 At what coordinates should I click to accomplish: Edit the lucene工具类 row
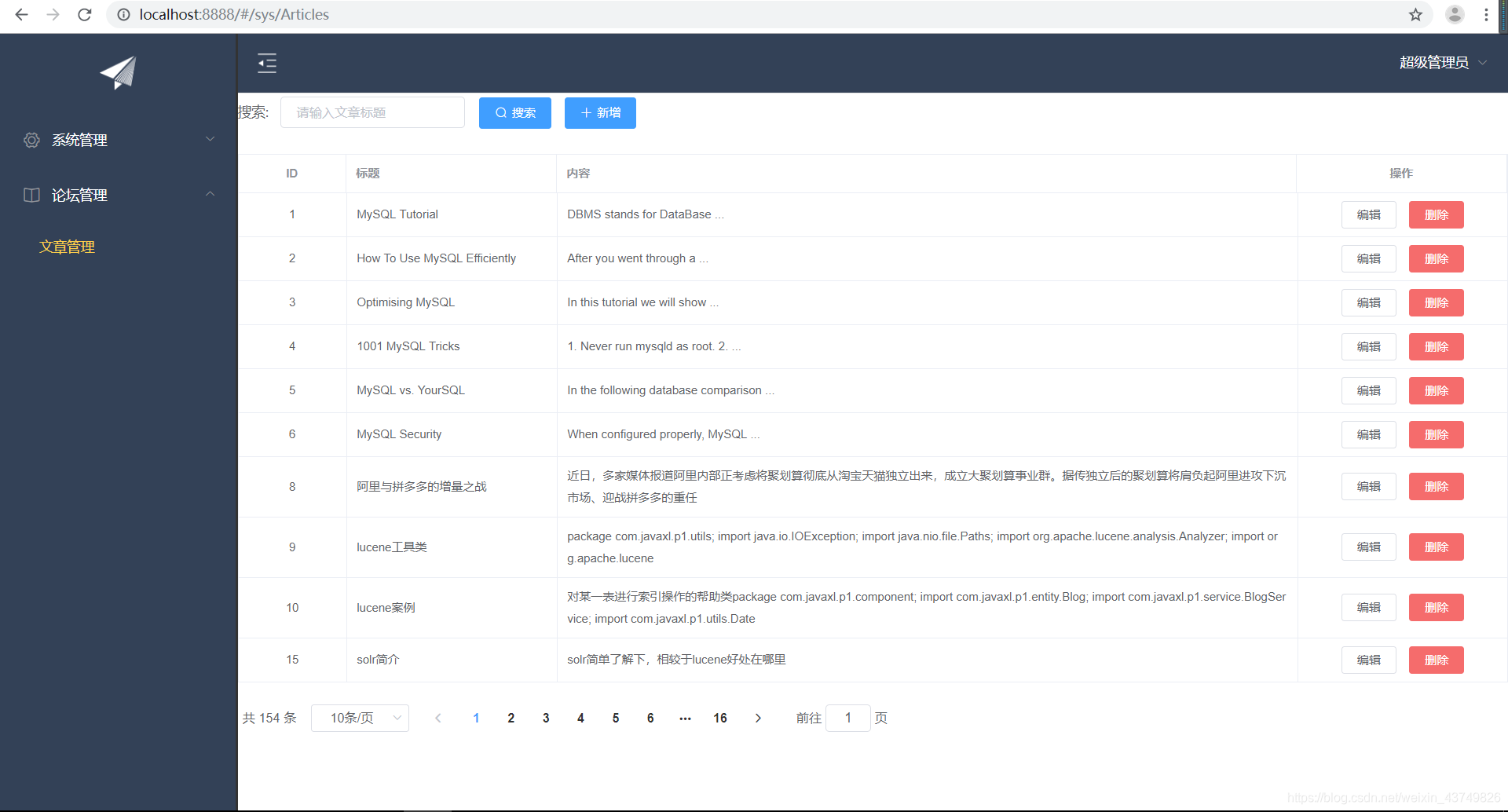(x=1368, y=547)
